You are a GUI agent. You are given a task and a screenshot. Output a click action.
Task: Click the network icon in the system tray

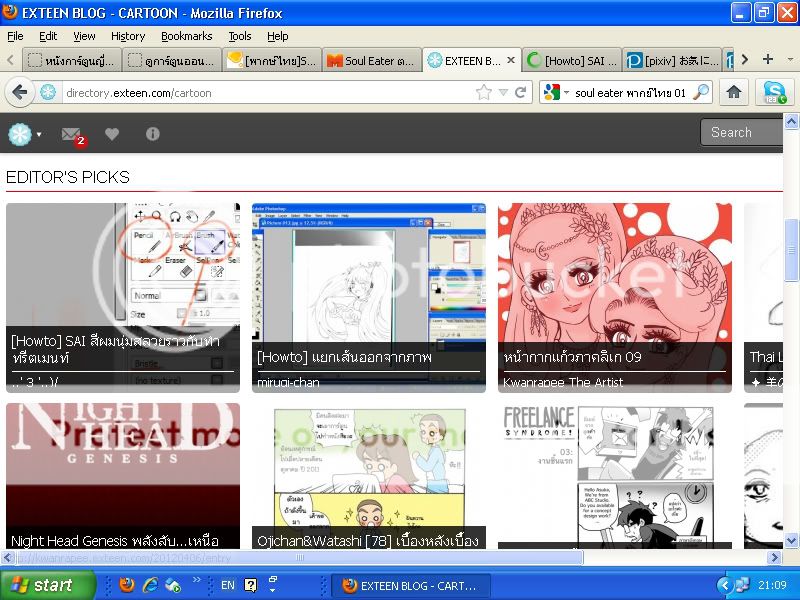742,585
